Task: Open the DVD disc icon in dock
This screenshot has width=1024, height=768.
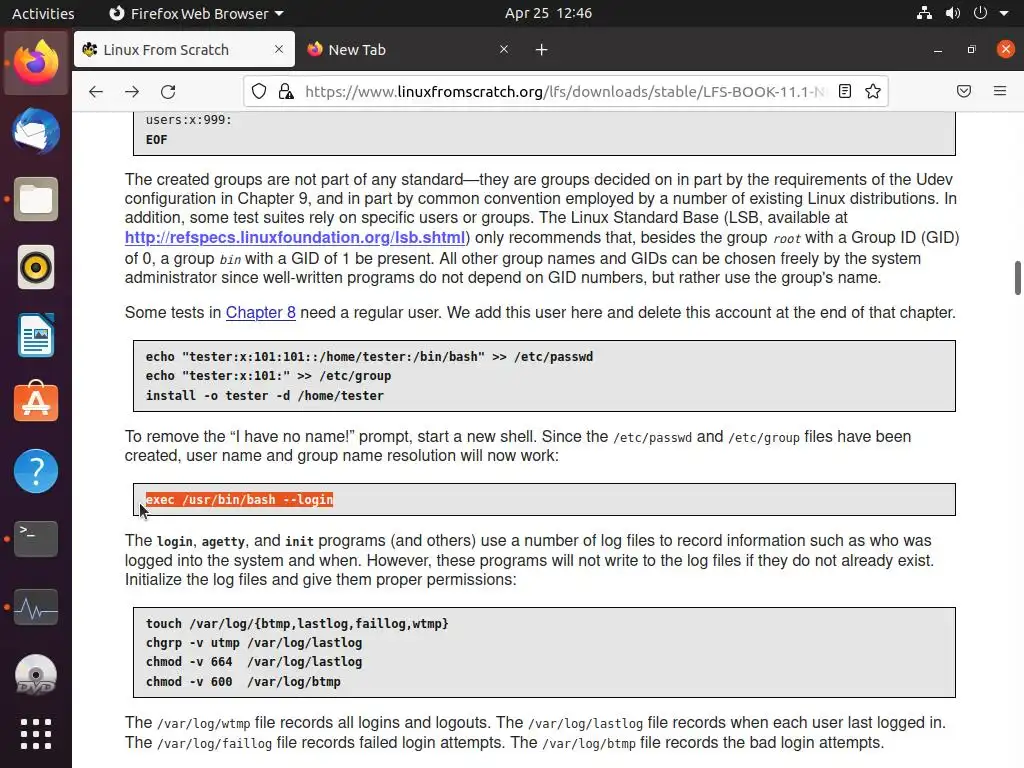Action: 36,675
